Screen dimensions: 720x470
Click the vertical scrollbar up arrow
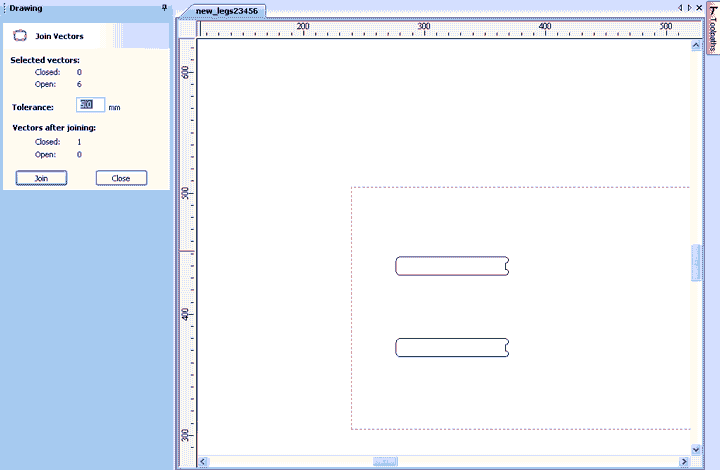point(696,45)
